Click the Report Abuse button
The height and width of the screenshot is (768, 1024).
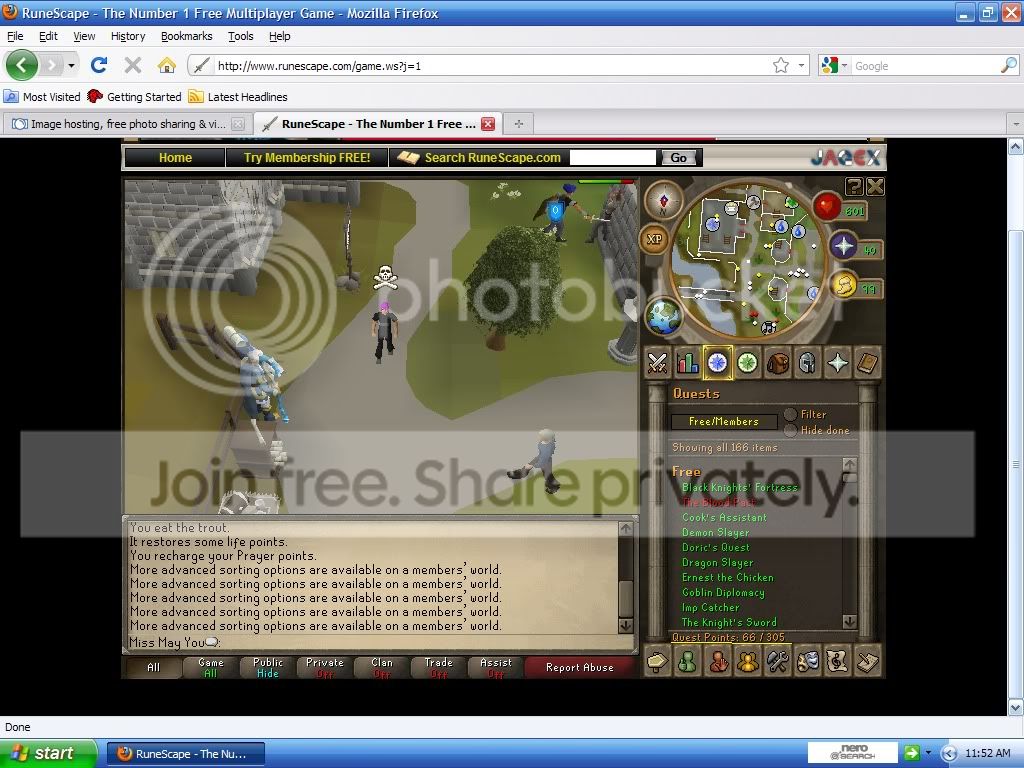pos(581,667)
